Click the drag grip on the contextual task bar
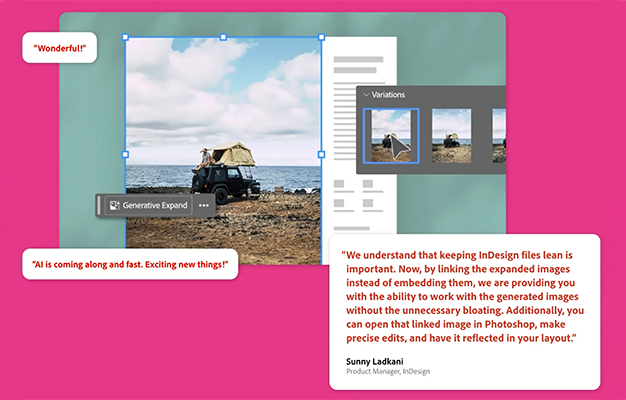 (x=99, y=205)
